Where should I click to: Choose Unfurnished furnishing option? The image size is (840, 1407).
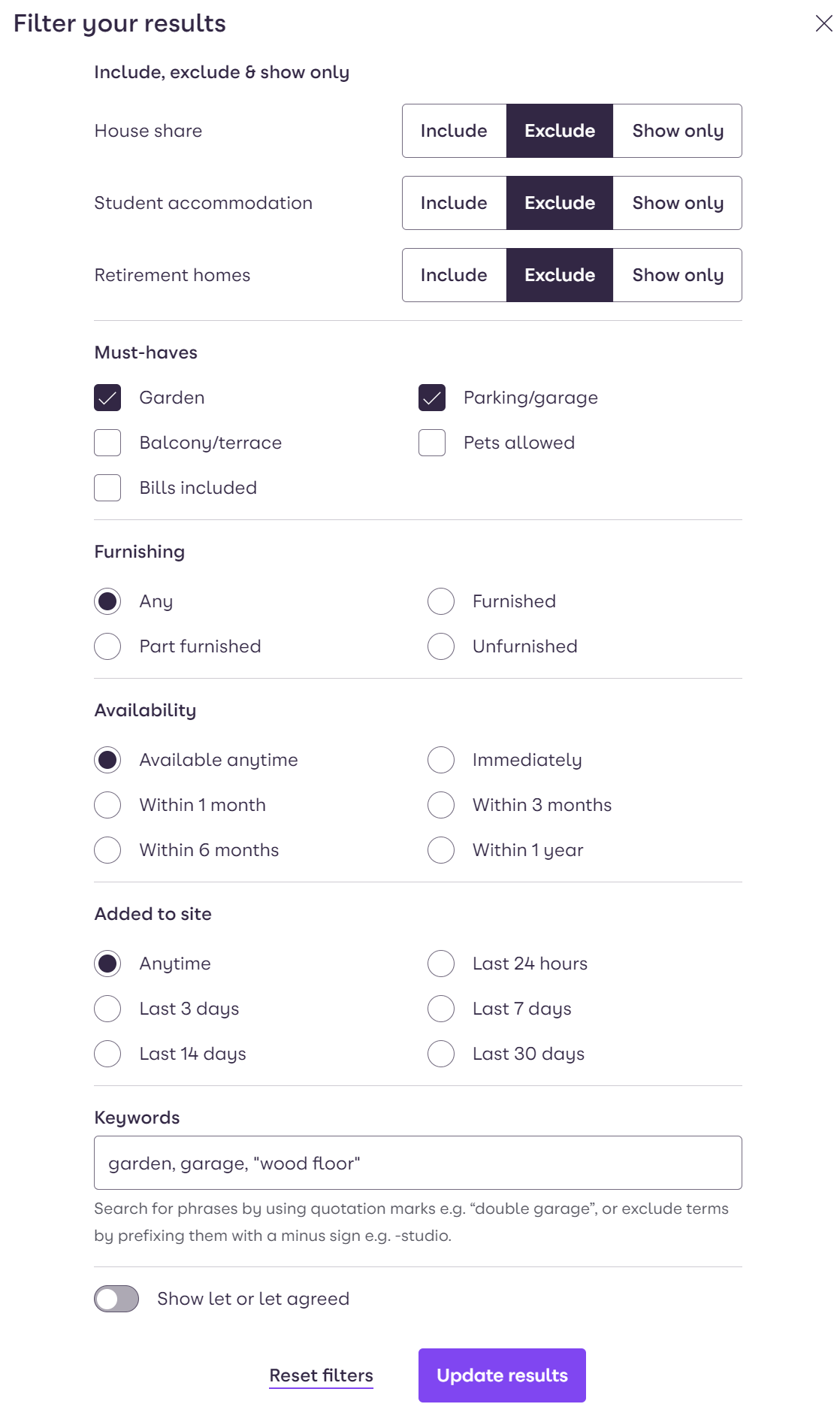pyautogui.click(x=440, y=646)
